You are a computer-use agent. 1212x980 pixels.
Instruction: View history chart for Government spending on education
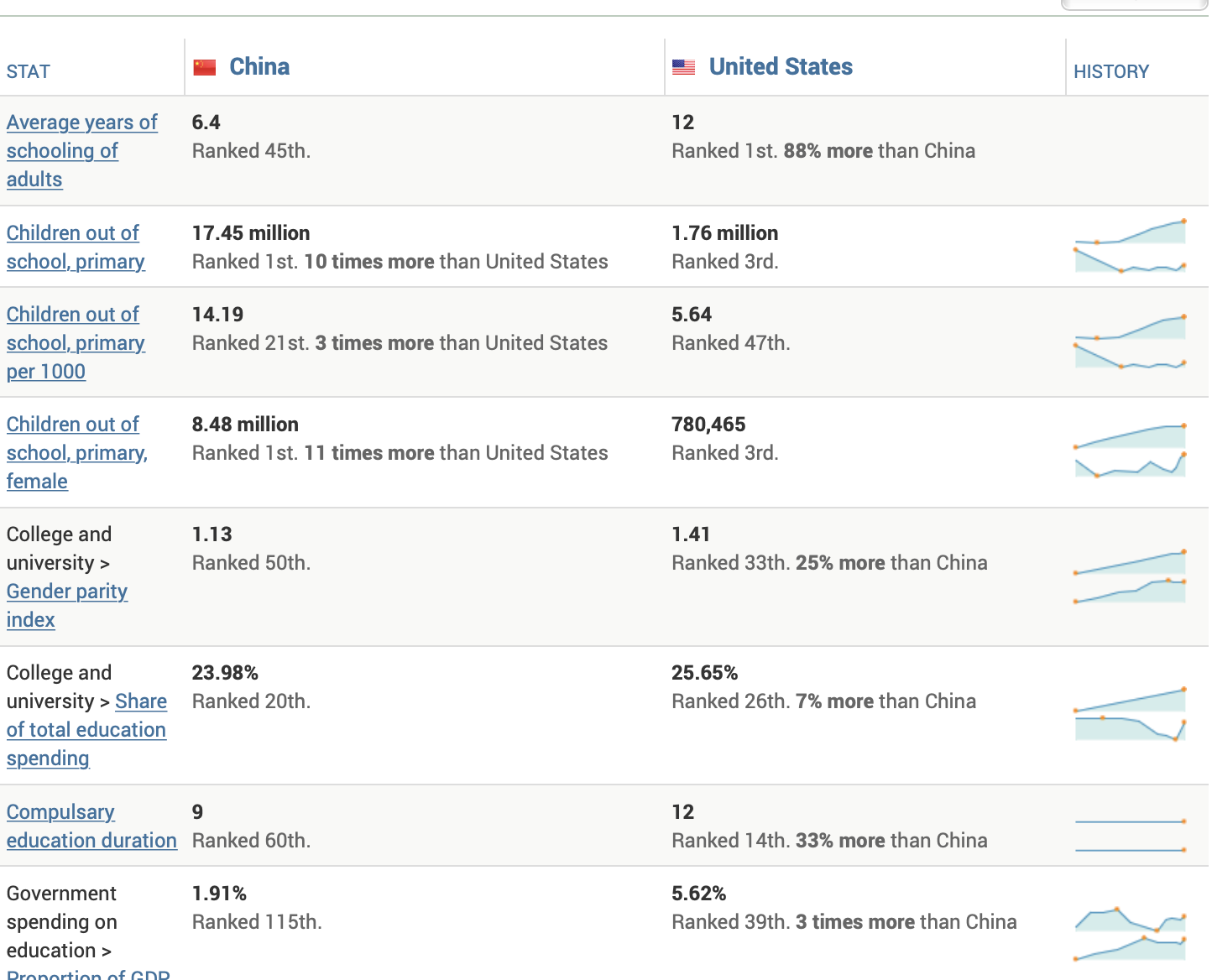point(1130,934)
